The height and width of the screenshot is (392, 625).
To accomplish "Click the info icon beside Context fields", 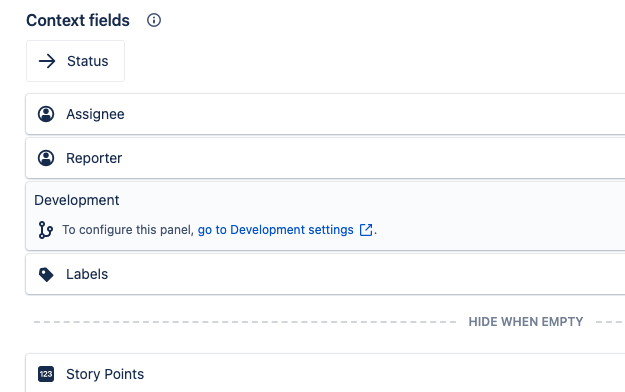I will pos(154,20).
